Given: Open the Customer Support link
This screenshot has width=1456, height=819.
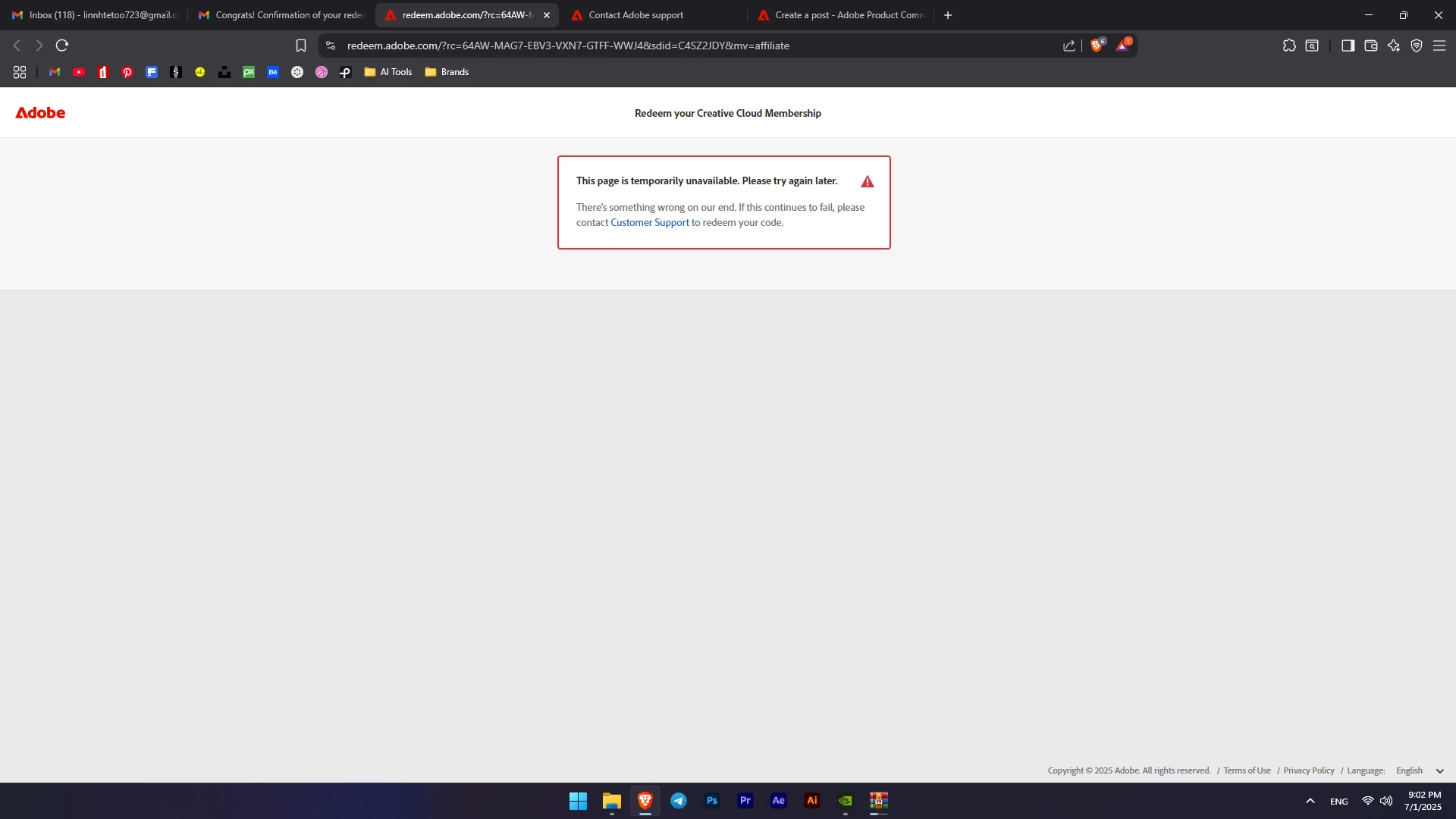Looking at the screenshot, I should point(649,222).
